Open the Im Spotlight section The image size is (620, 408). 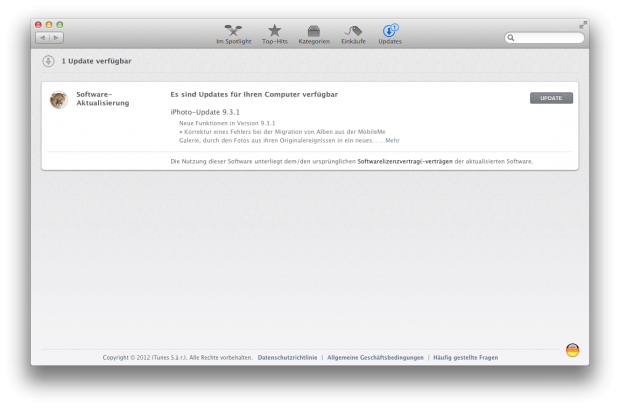233,34
